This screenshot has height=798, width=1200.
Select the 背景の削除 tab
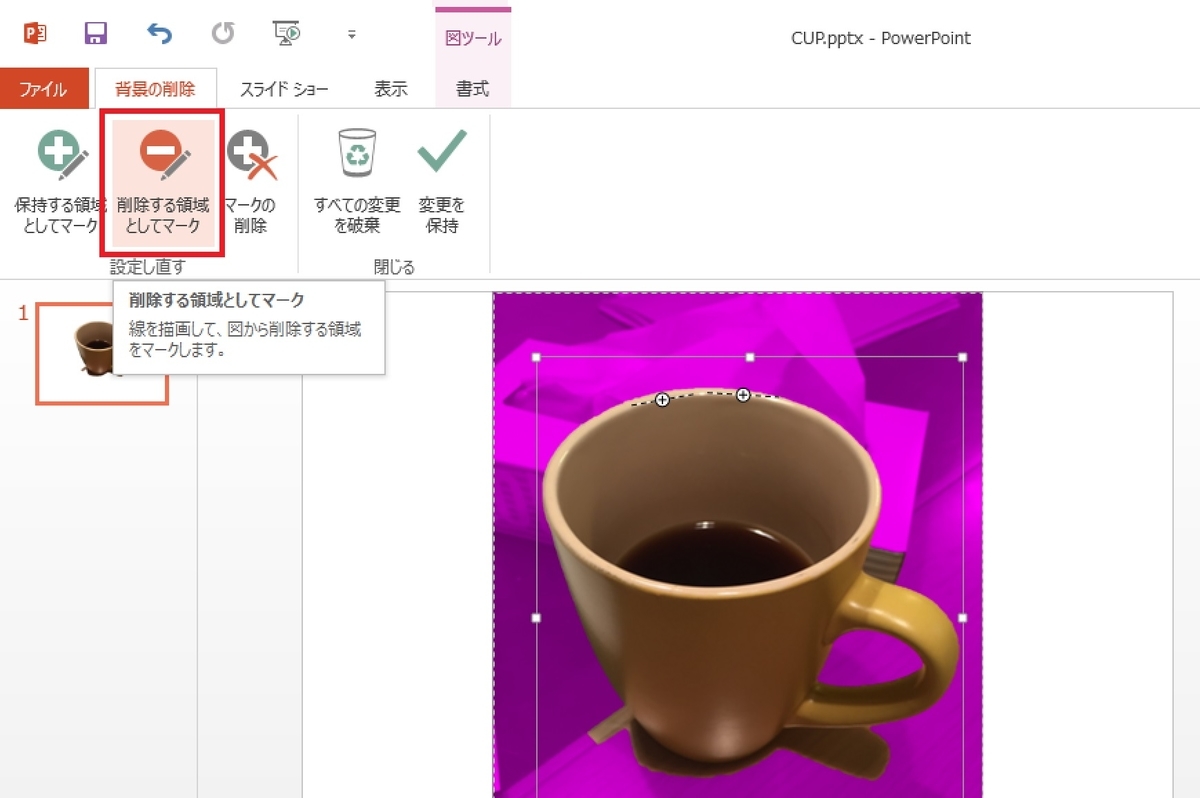click(155, 89)
